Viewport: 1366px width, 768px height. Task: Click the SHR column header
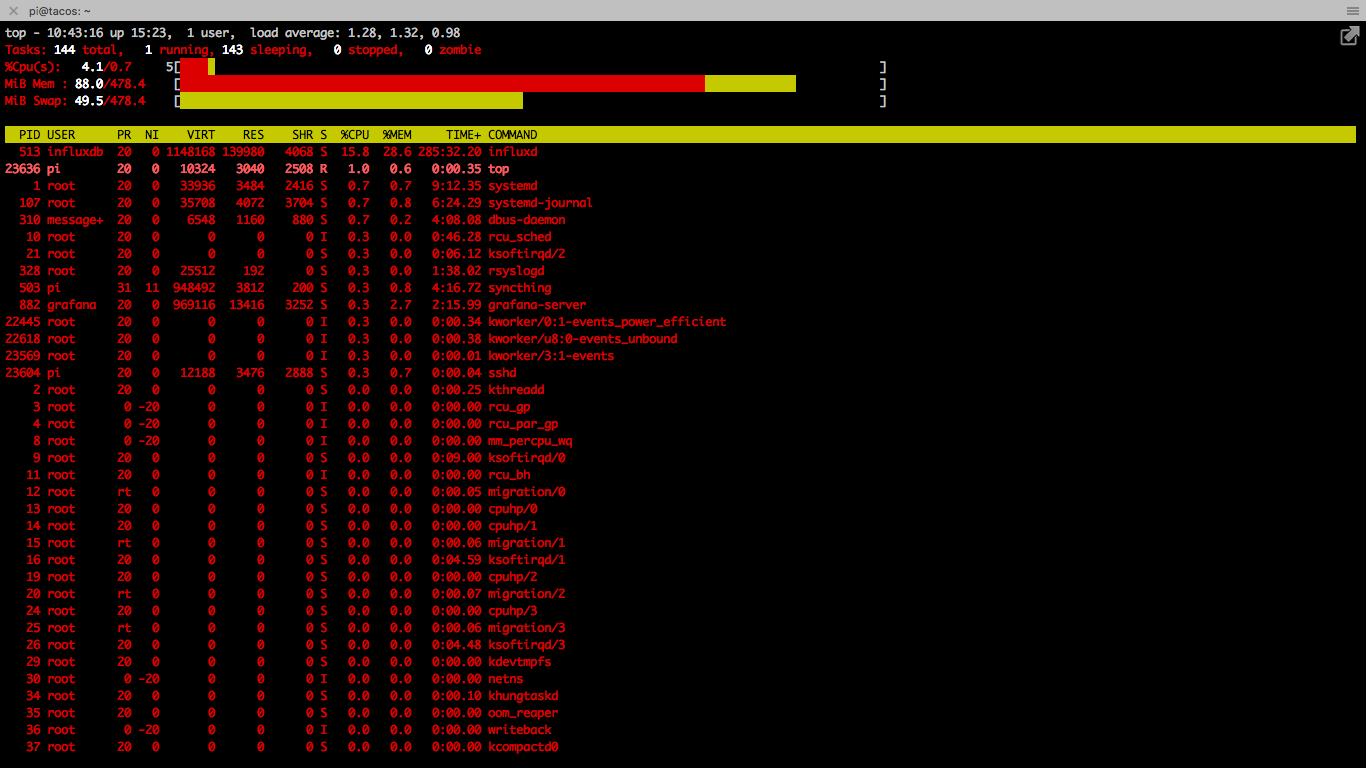303,135
